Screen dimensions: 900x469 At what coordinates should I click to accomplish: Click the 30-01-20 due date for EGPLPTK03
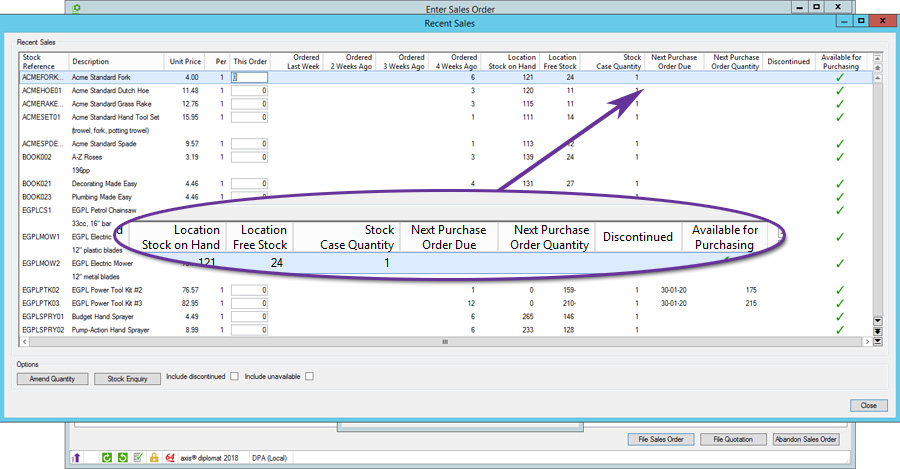(673, 304)
